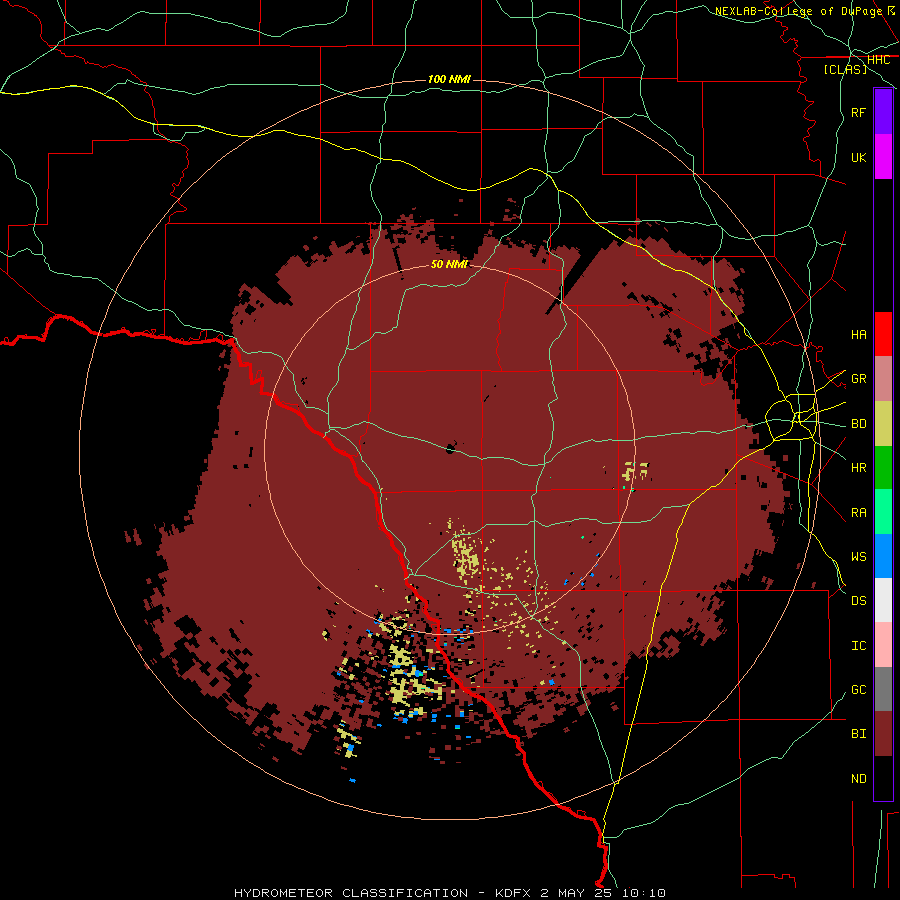
Task: Click the 'GR' legend label
Action: pyautogui.click(x=858, y=379)
